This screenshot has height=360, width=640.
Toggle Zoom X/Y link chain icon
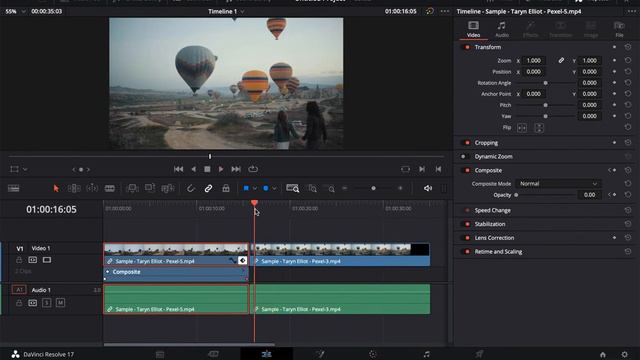[561, 60]
